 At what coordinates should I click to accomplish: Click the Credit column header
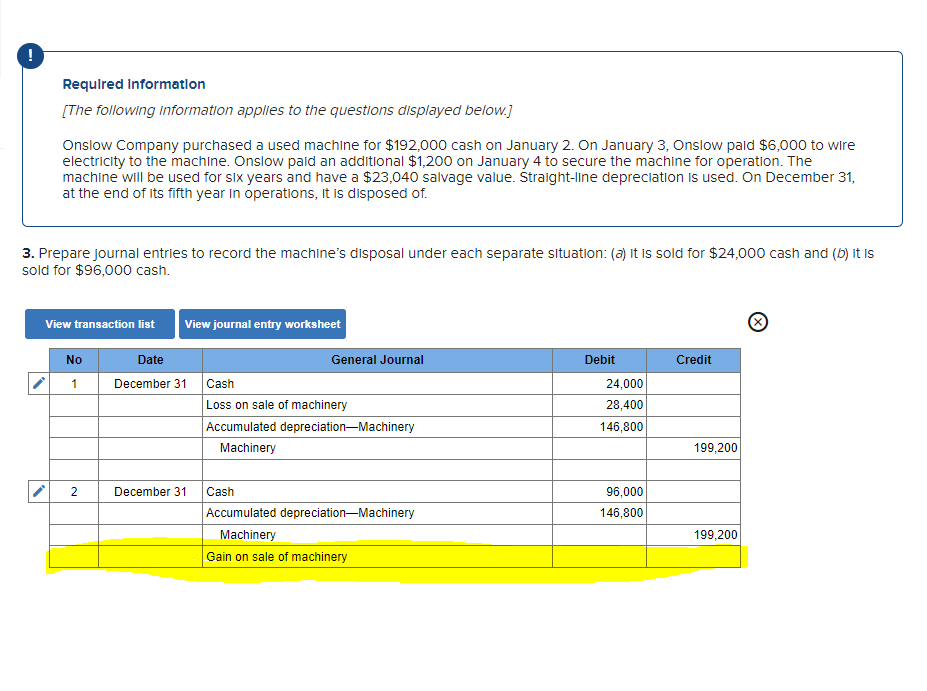point(693,360)
